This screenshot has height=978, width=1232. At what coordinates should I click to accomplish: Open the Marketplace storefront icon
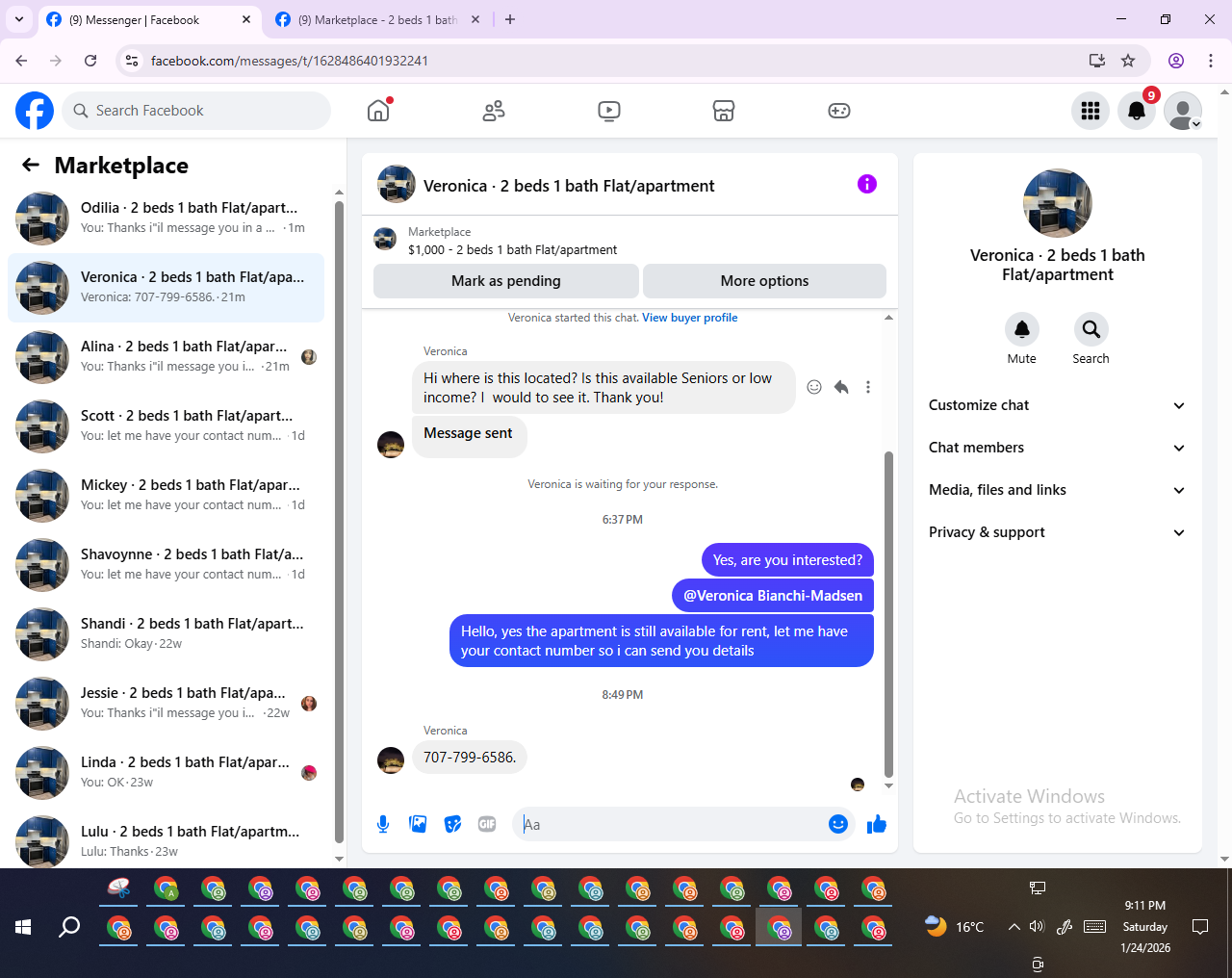coord(724,111)
